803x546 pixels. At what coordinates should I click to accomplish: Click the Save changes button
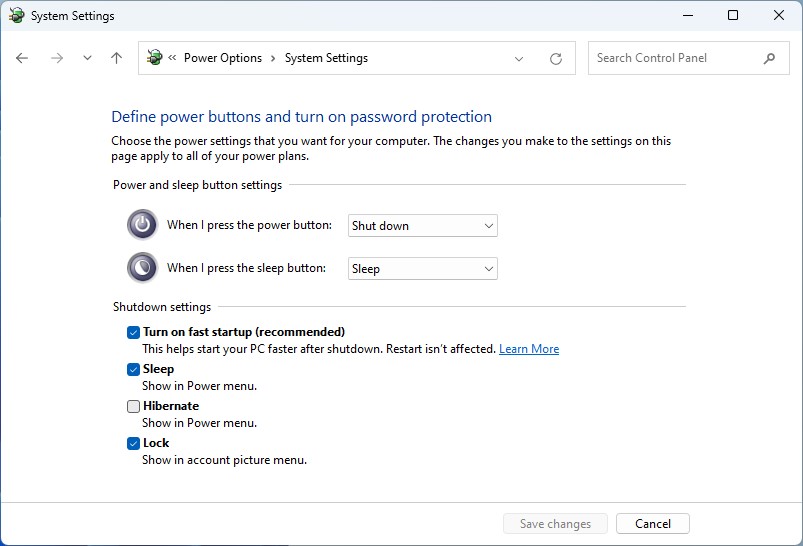tap(555, 523)
